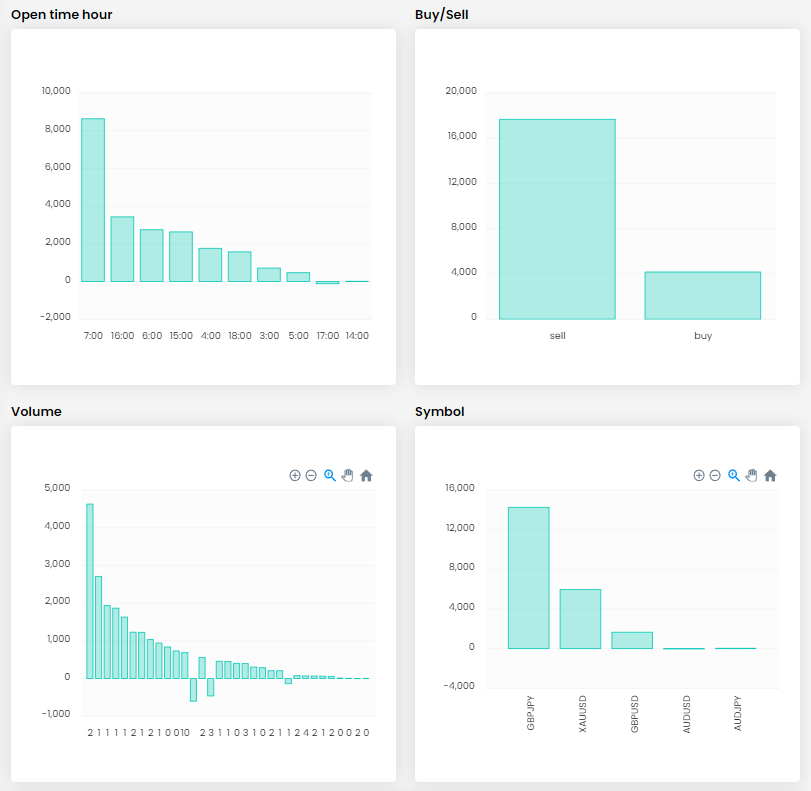Click "-4,000" on Symbol chart axis
811x791 pixels.
pos(459,686)
